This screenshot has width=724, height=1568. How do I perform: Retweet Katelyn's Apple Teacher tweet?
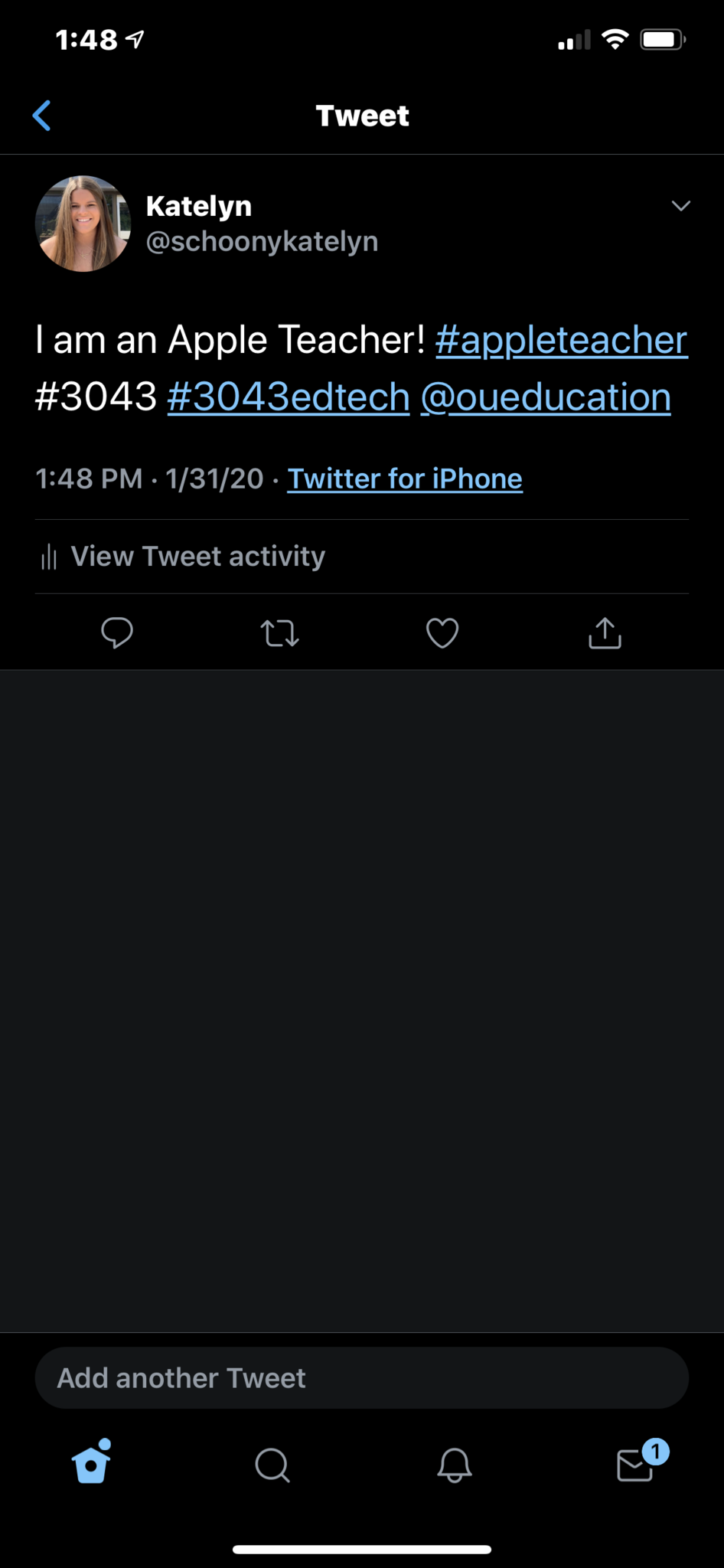click(279, 633)
